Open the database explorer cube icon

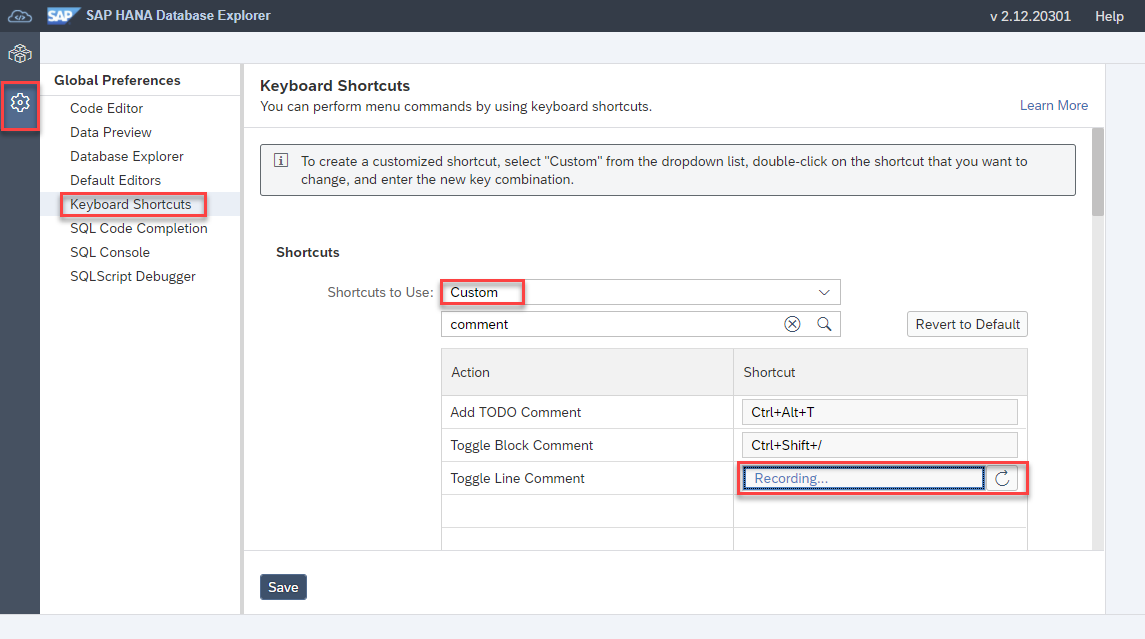pos(20,54)
